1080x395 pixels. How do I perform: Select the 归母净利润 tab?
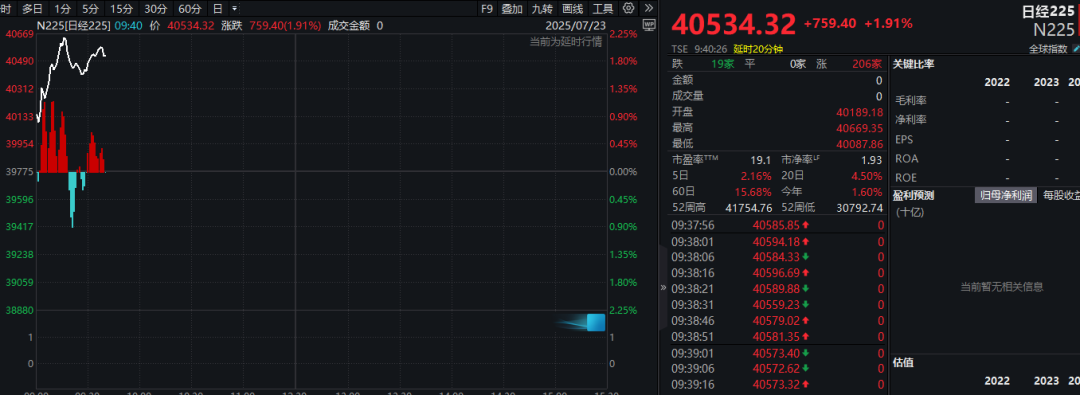coord(1006,195)
